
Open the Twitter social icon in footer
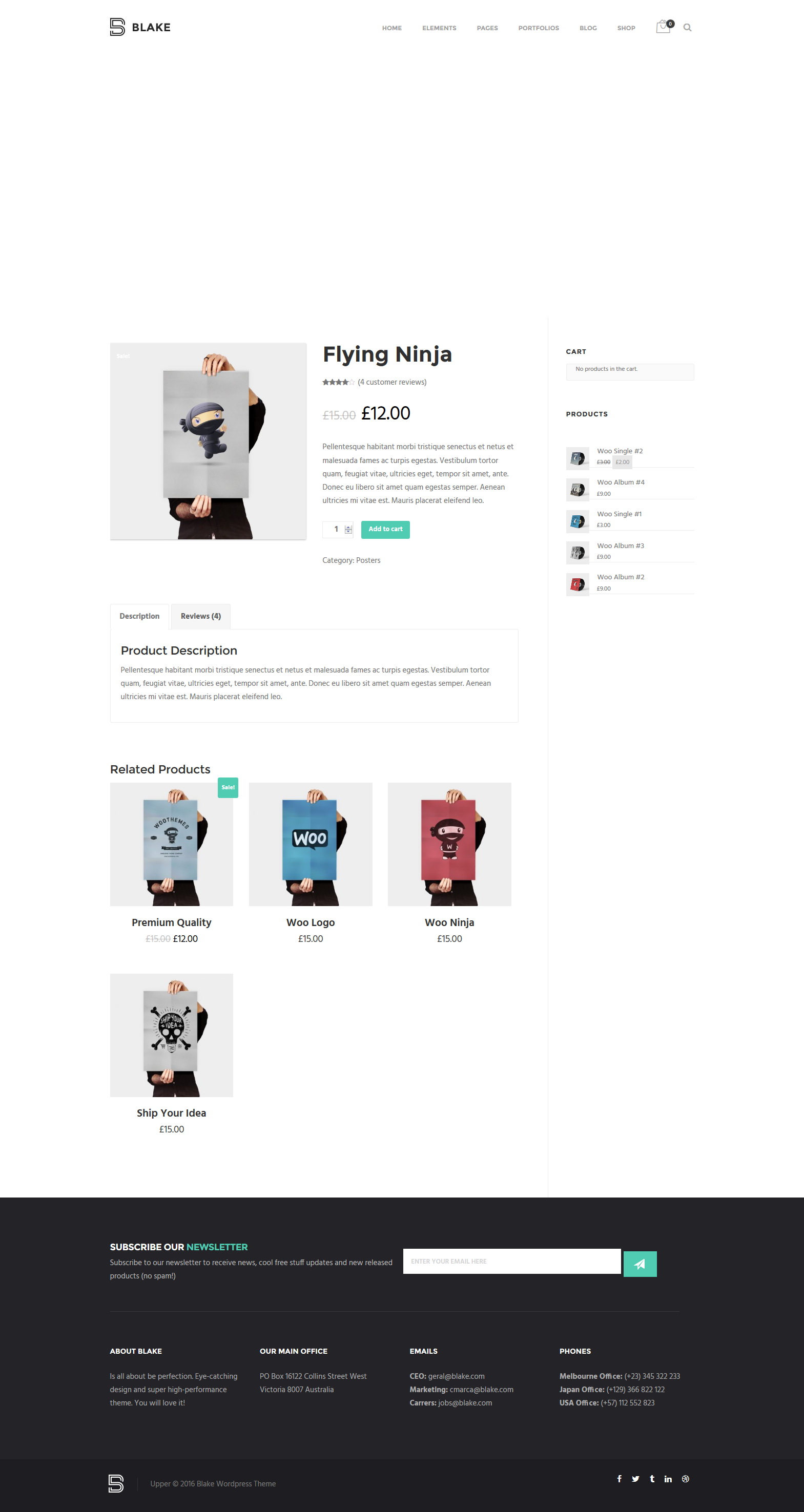tap(635, 1479)
